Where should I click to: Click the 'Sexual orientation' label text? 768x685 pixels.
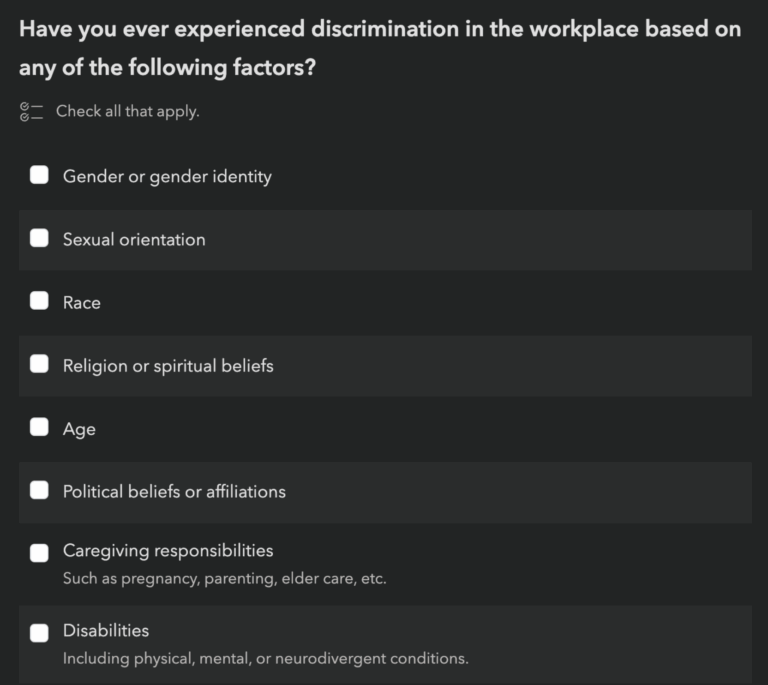point(134,239)
